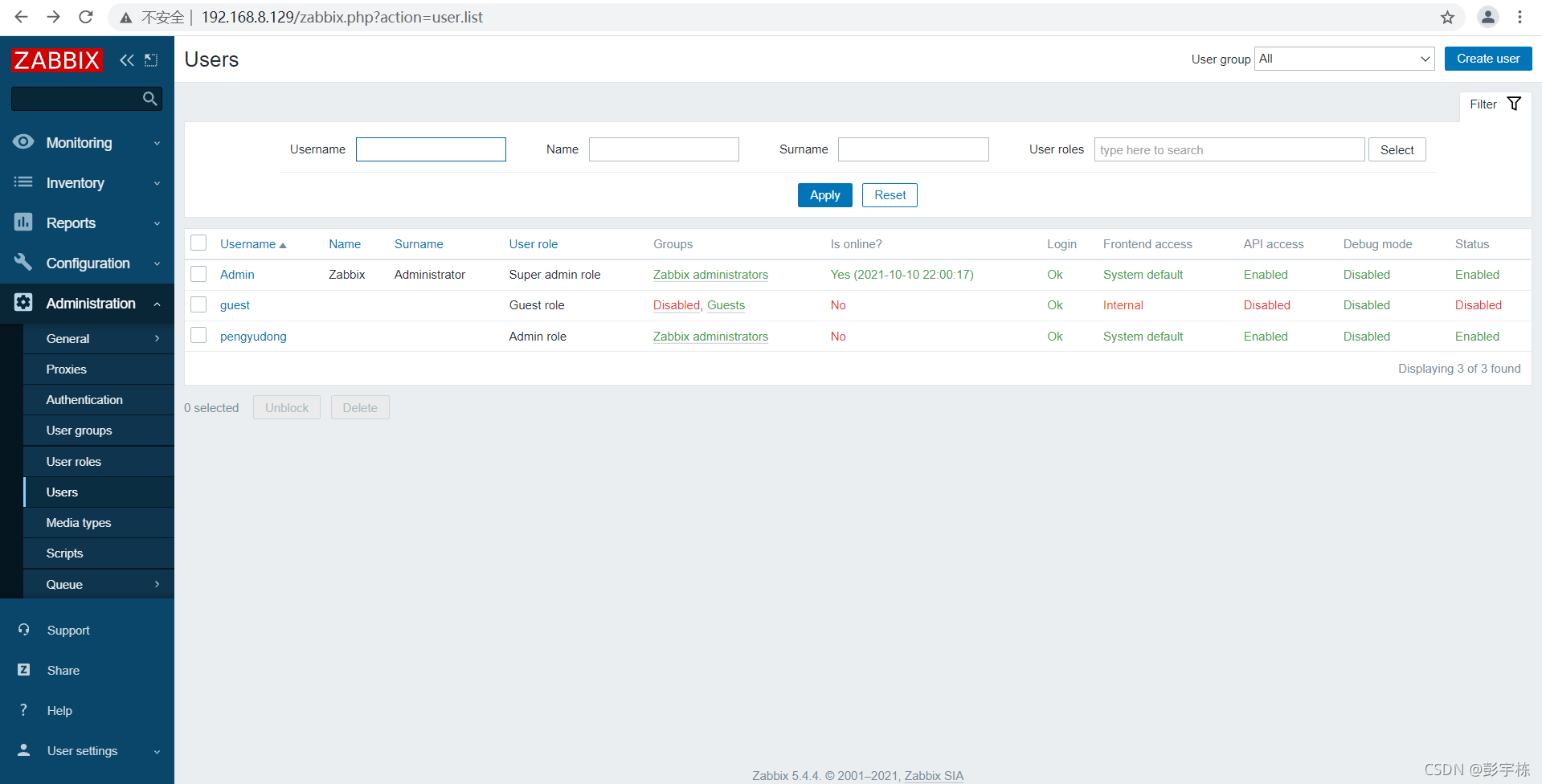The height and width of the screenshot is (784, 1542).
Task: Click the sidebar search magnifier icon
Action: tap(149, 99)
